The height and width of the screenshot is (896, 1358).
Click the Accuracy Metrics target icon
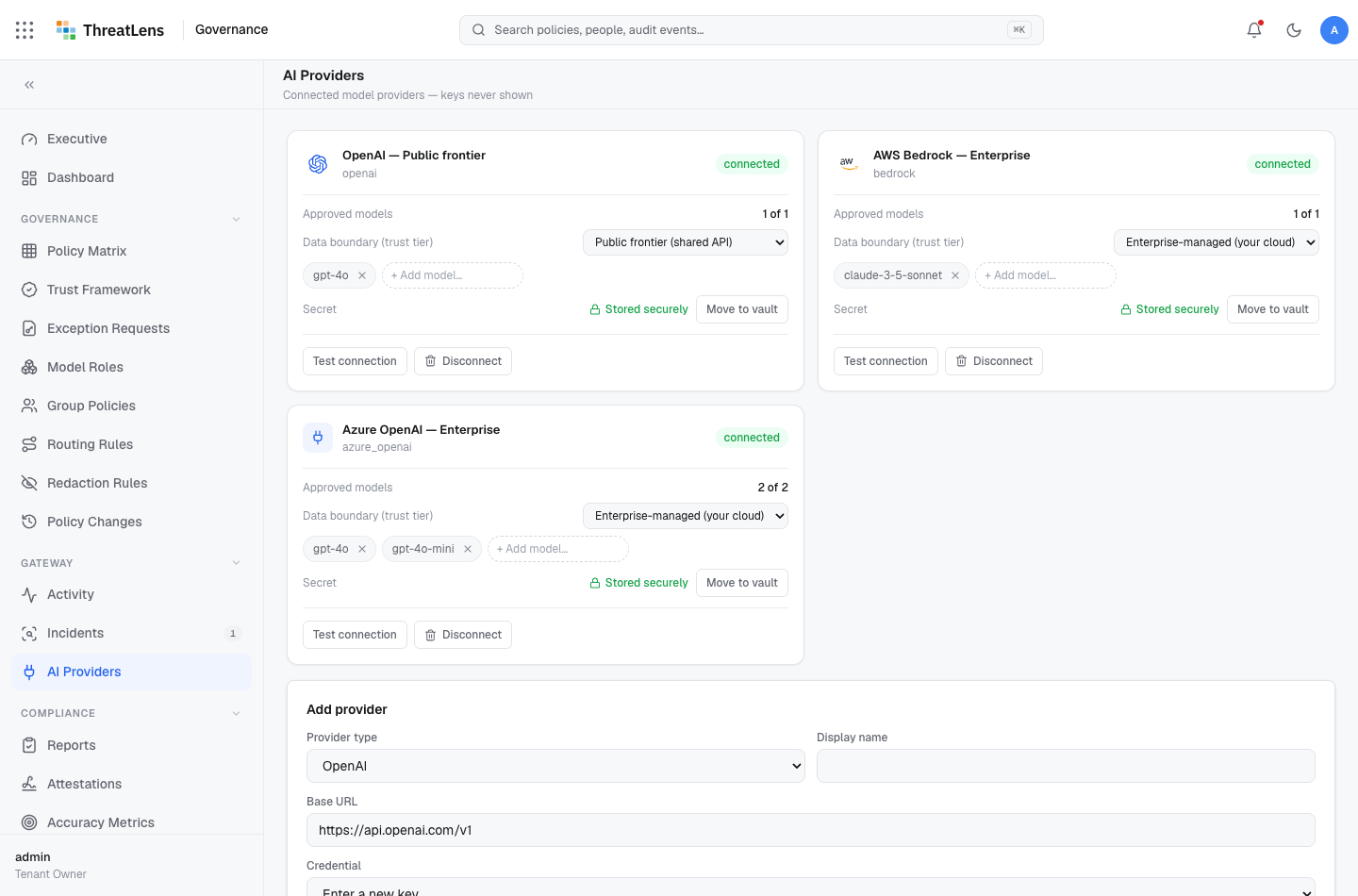[x=29, y=822]
